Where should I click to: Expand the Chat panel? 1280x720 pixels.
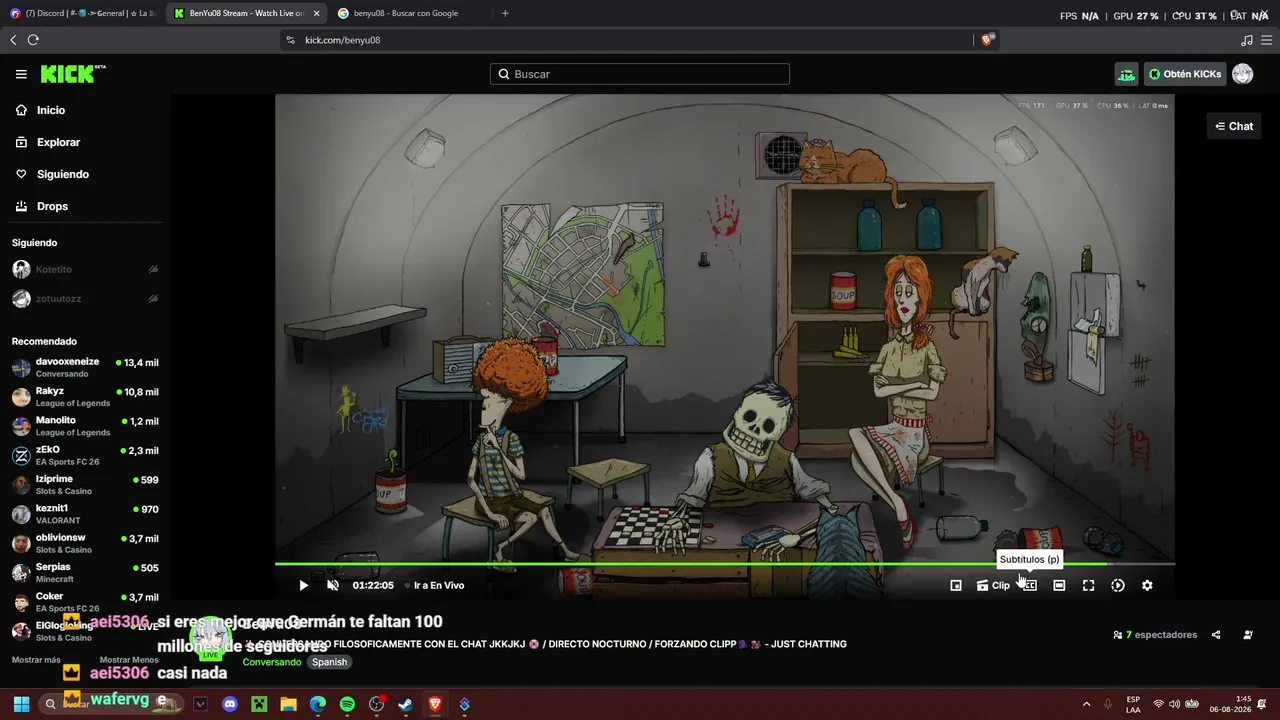pyautogui.click(x=1234, y=126)
